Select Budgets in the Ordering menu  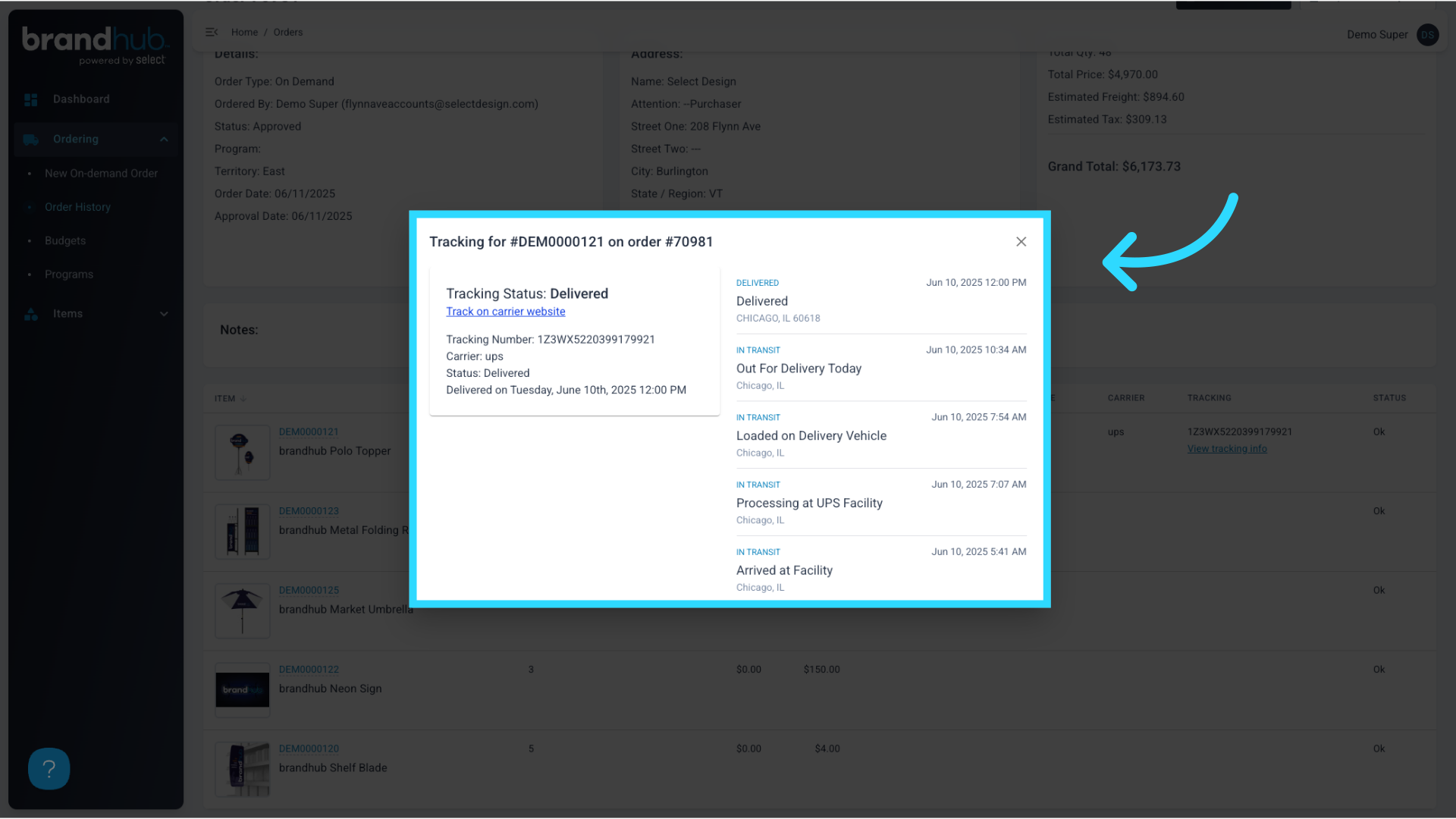coord(64,240)
